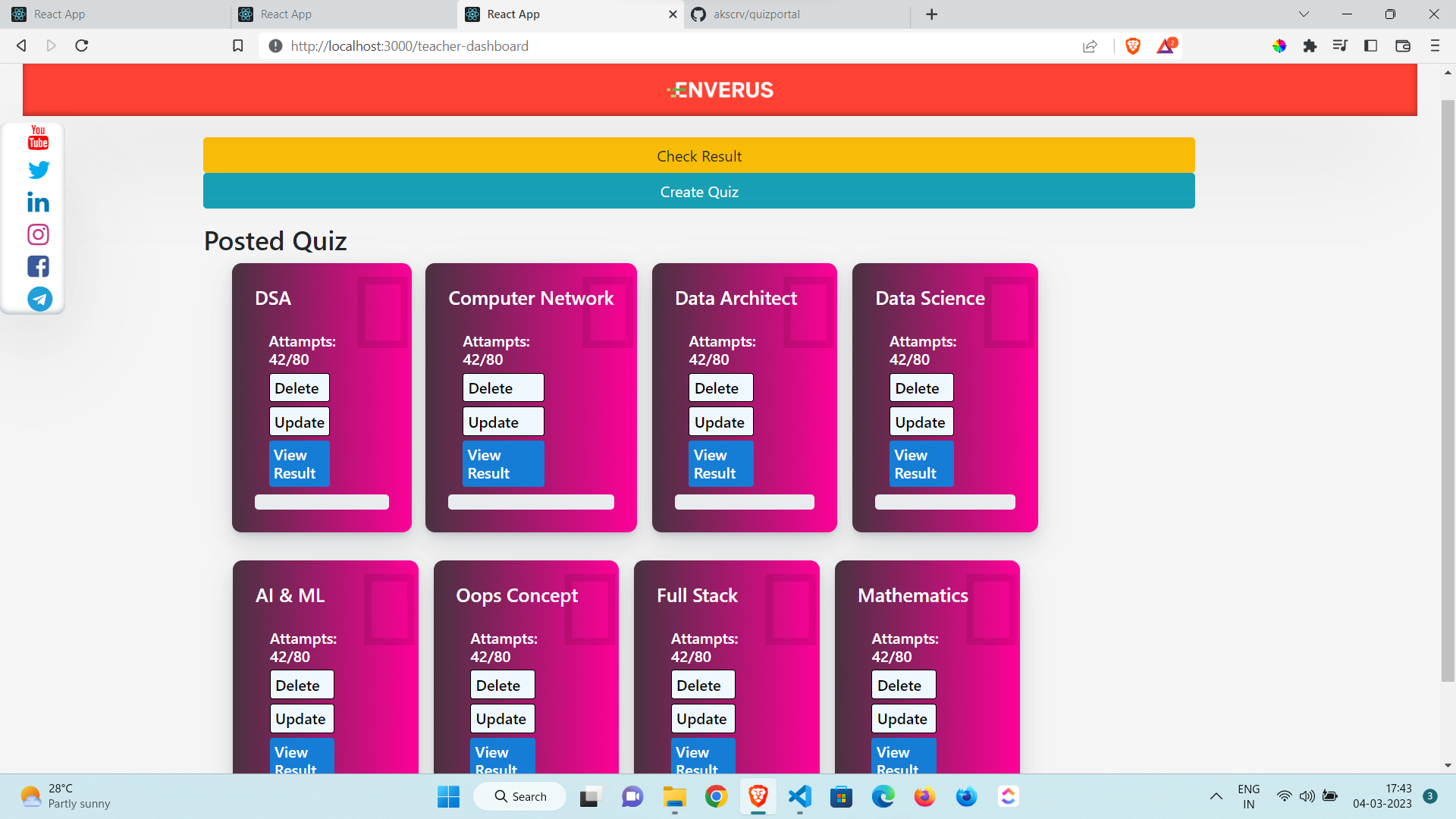Open the Facebook icon in sidebar
This screenshot has width=1456, height=819.
[x=38, y=266]
